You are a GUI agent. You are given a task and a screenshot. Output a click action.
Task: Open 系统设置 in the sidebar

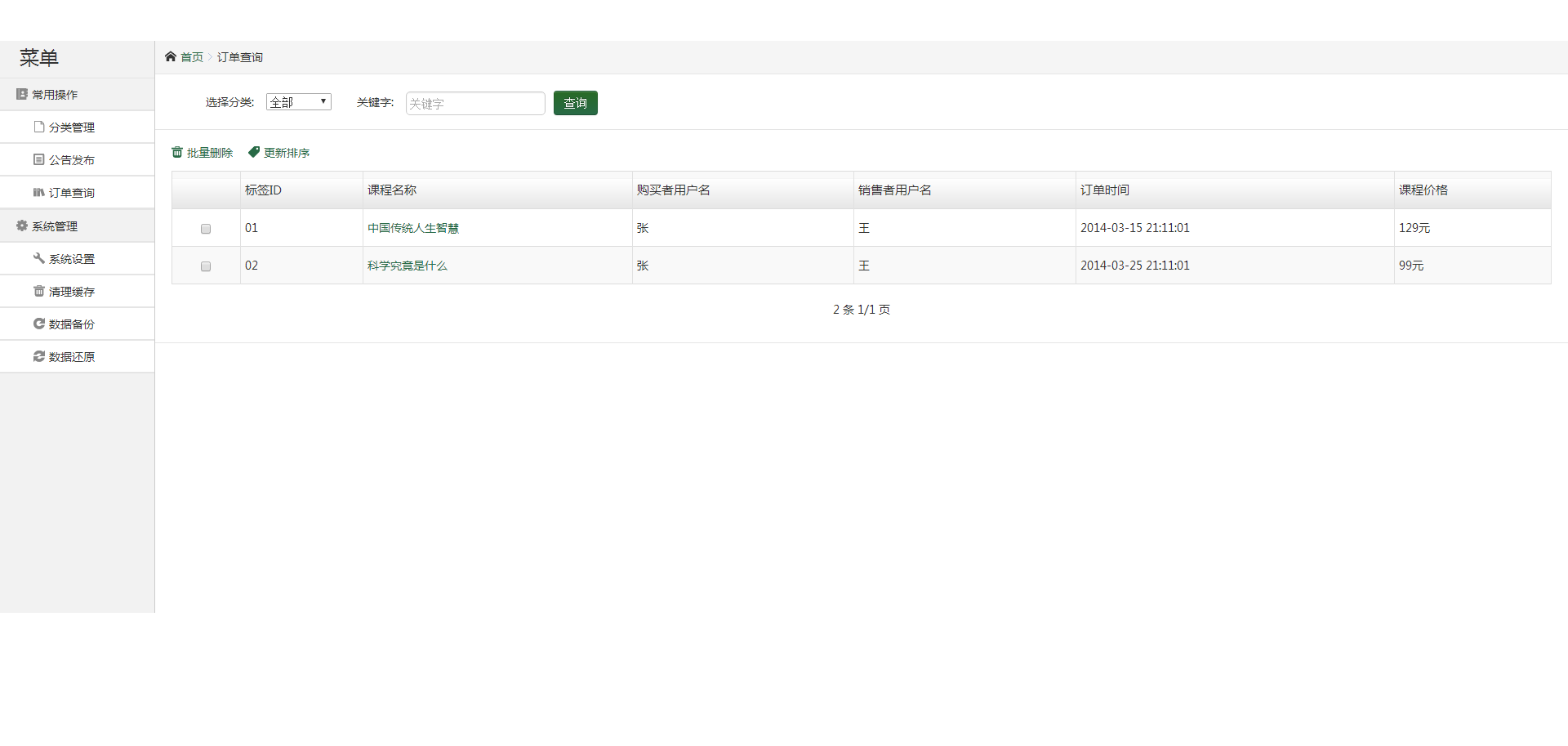(x=78, y=258)
